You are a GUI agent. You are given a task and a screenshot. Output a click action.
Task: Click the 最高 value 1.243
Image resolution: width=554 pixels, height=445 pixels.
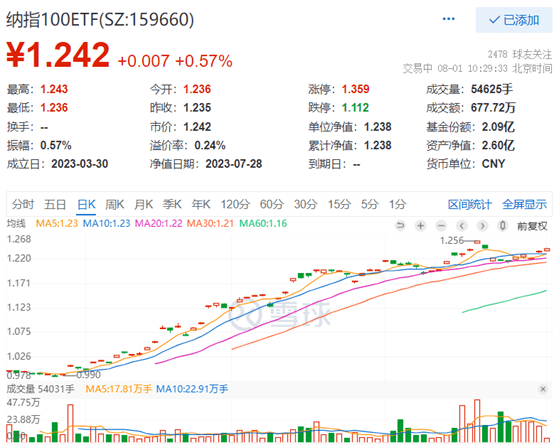click(54, 89)
